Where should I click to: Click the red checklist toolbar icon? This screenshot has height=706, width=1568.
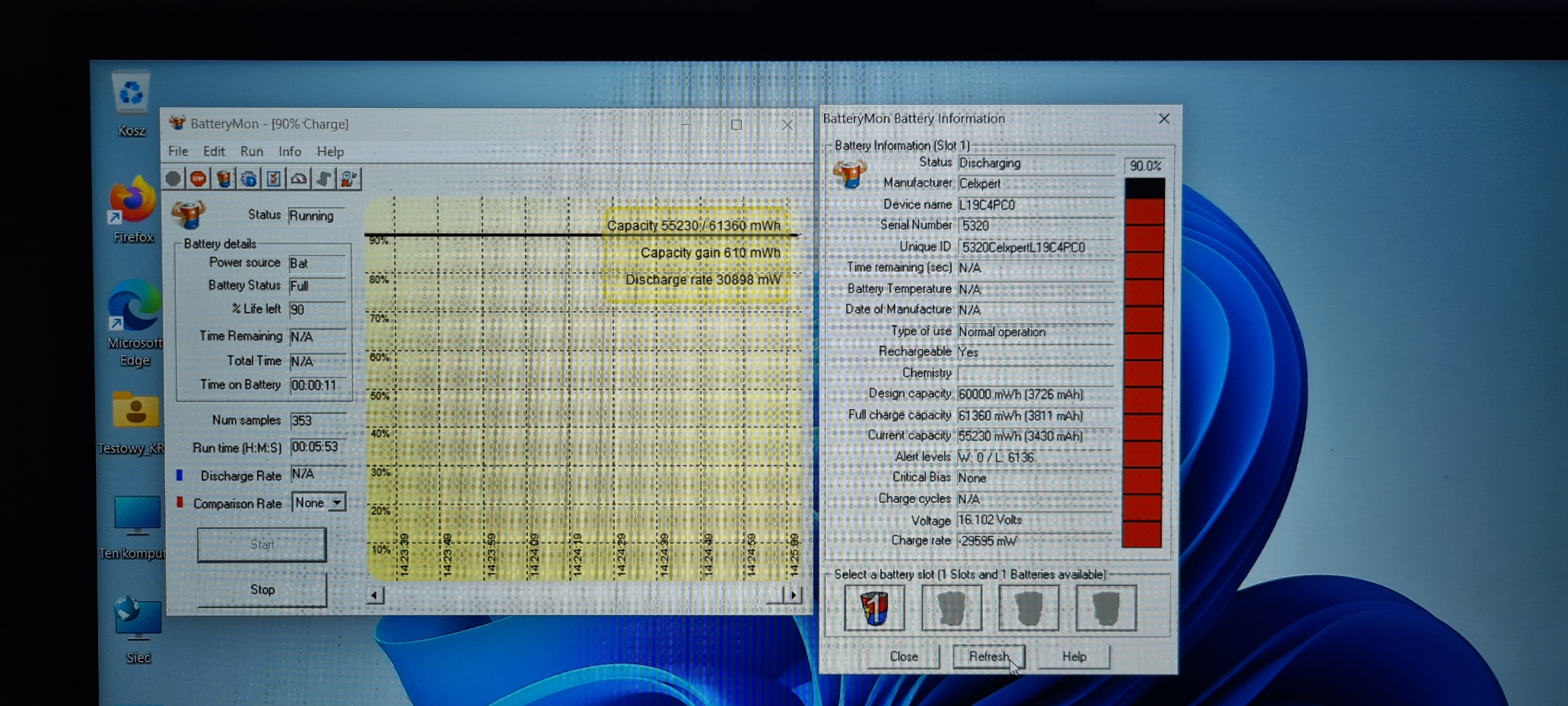tap(274, 179)
